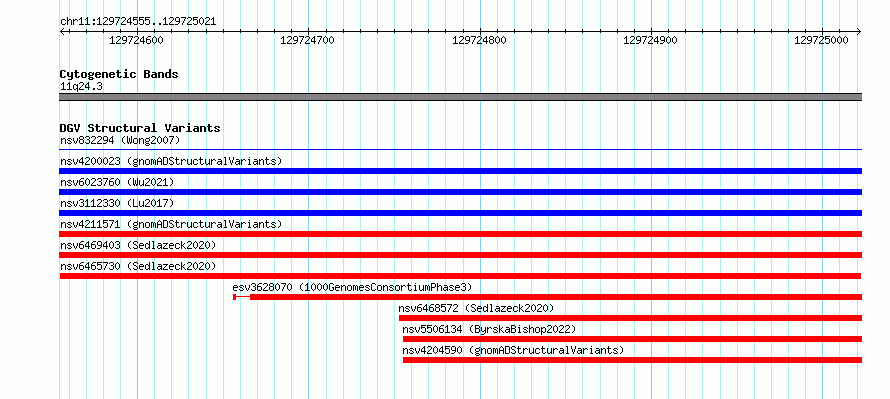This screenshot has width=890, height=399.
Task: Open variant nsv6465730 (Sedlazeck2020) label
Action: tap(138, 266)
